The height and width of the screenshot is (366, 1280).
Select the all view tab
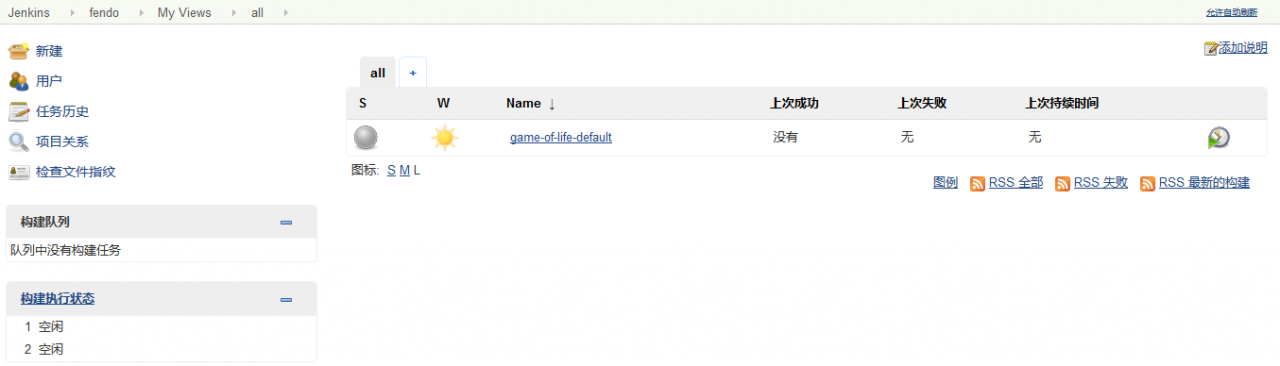tap(378, 73)
